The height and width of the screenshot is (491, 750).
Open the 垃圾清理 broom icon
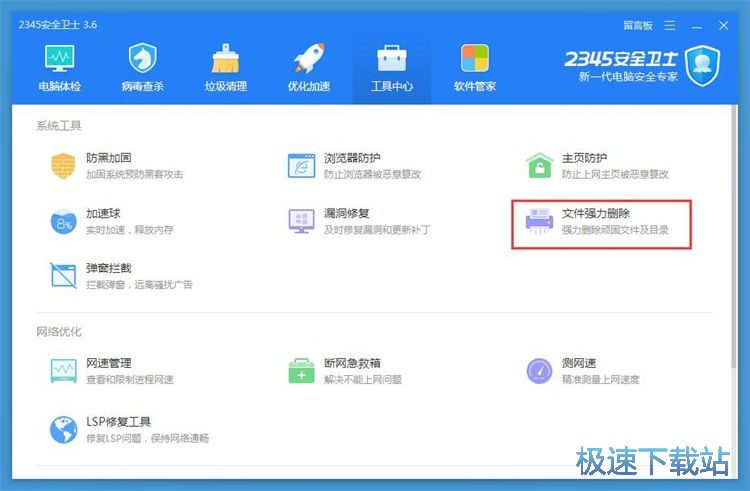225,58
